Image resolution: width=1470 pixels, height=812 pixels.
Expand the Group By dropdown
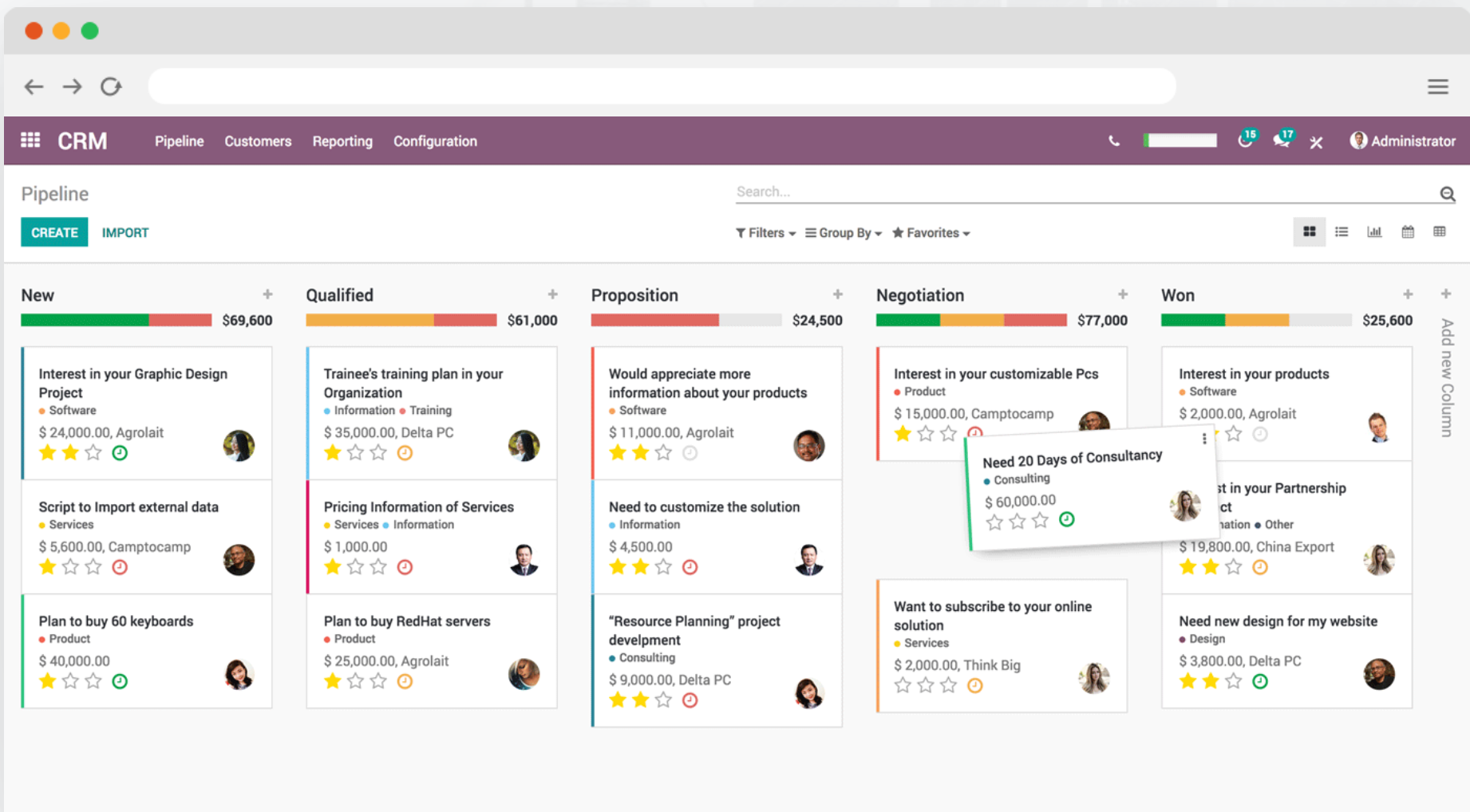[x=844, y=233]
